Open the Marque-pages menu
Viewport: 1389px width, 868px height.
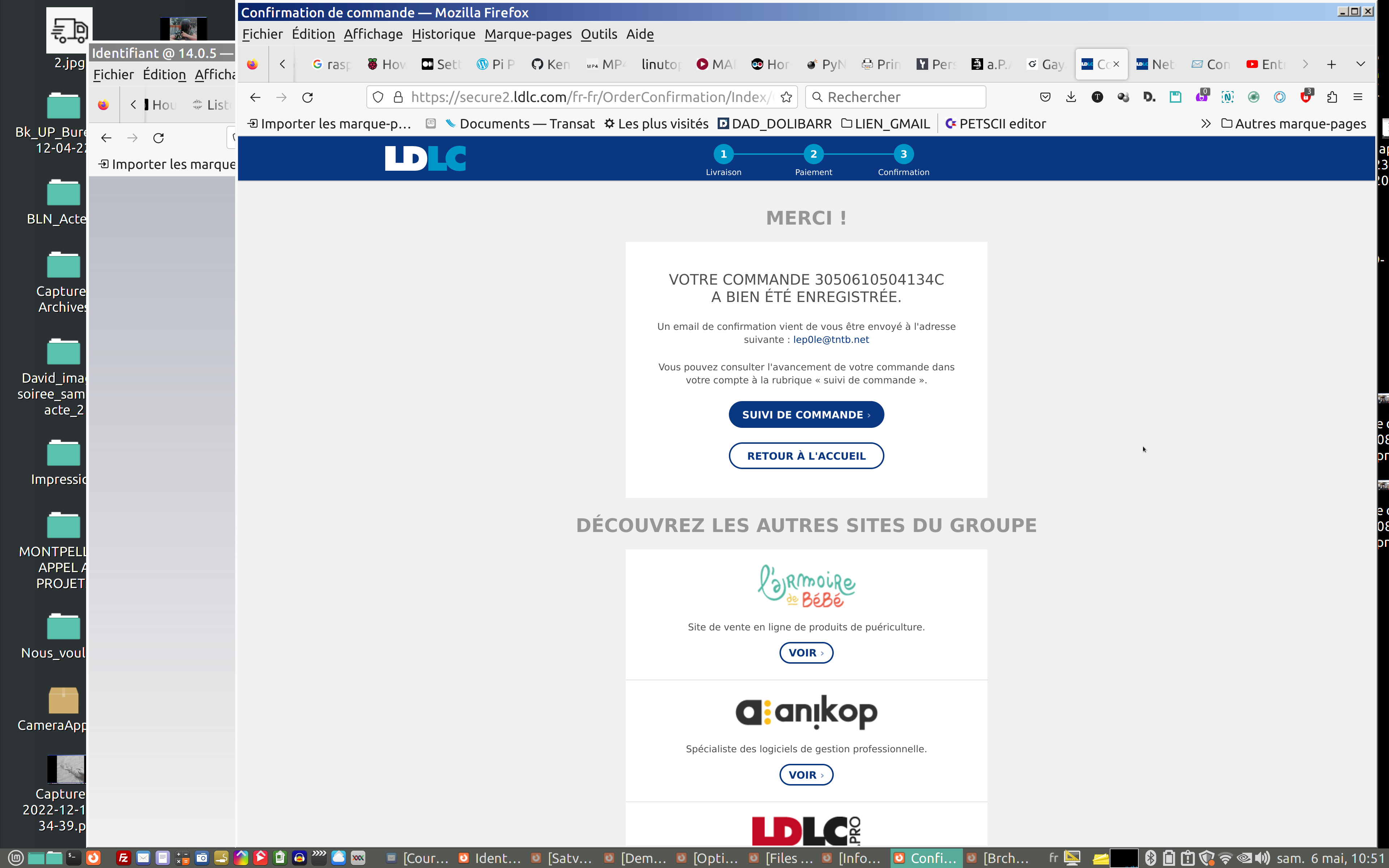pos(527,34)
